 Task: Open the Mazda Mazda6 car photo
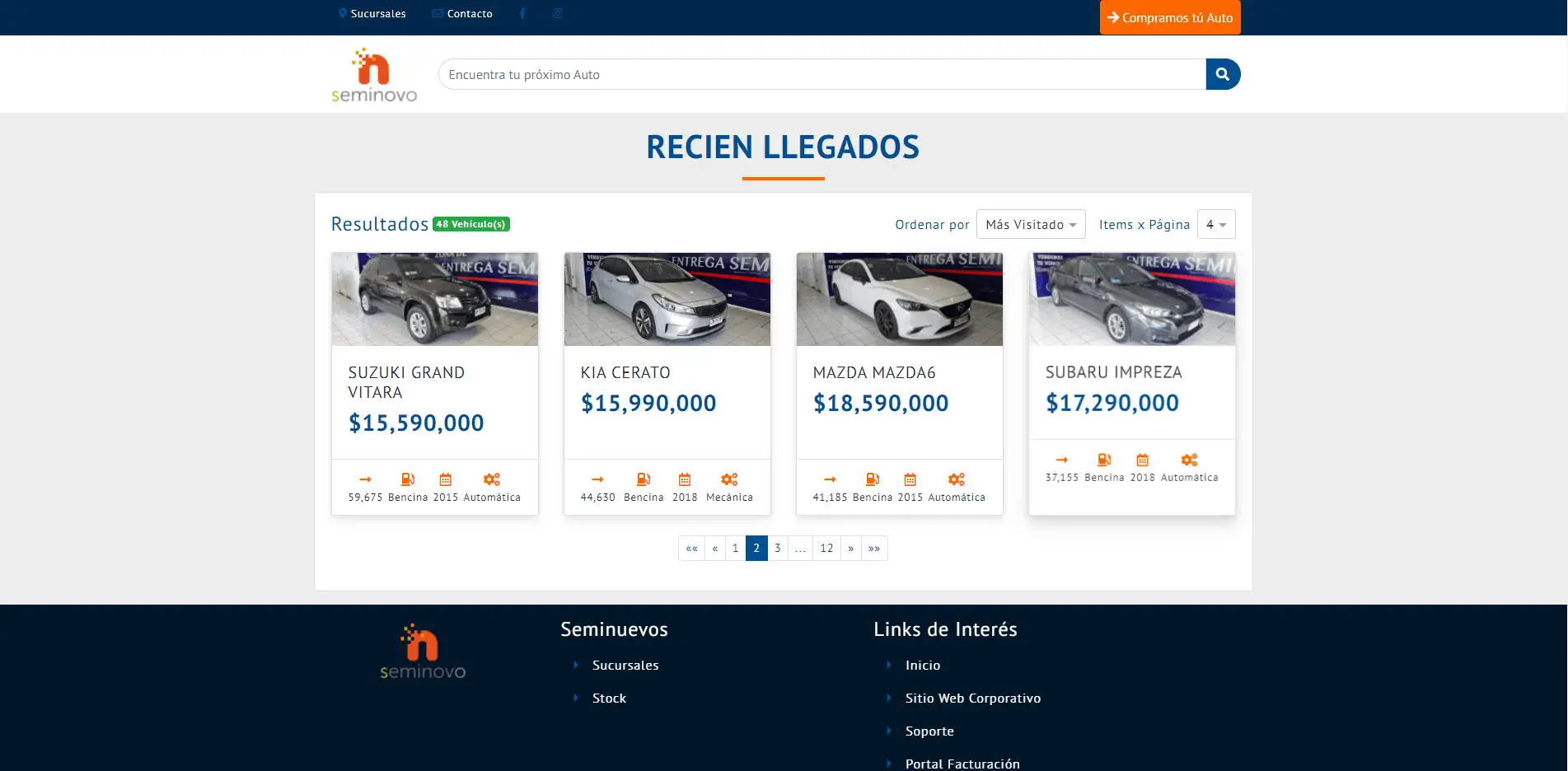coord(899,299)
